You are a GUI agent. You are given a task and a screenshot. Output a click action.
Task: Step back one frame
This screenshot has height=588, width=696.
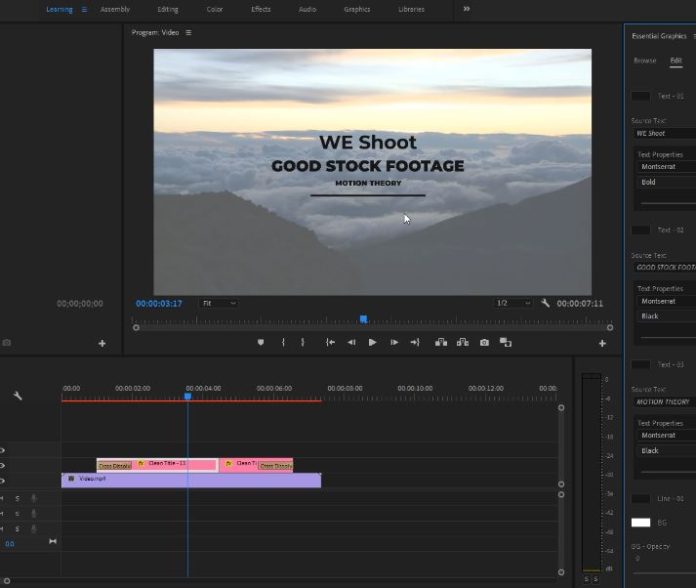pos(351,342)
